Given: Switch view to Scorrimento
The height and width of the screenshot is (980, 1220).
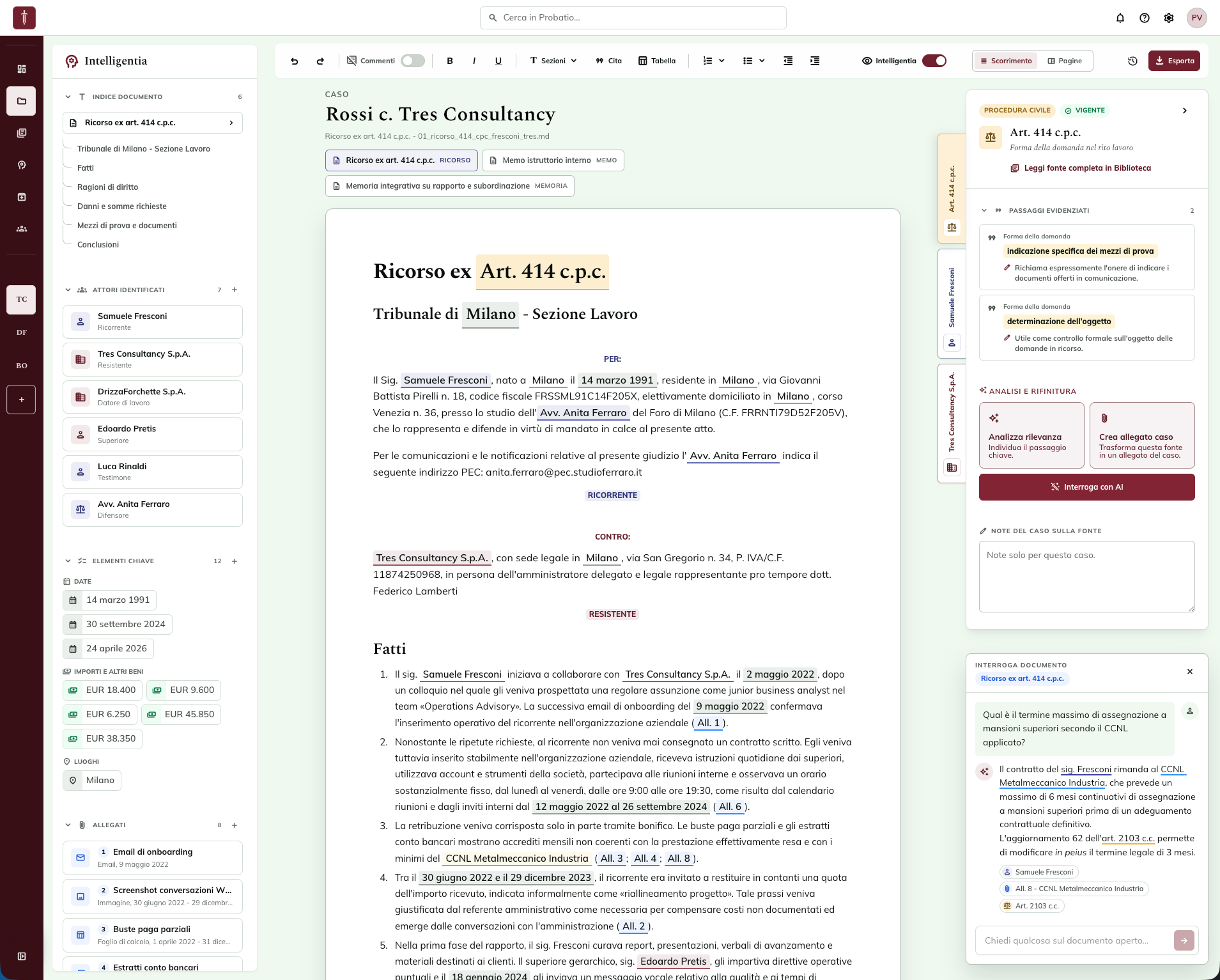Looking at the screenshot, I should point(1006,61).
